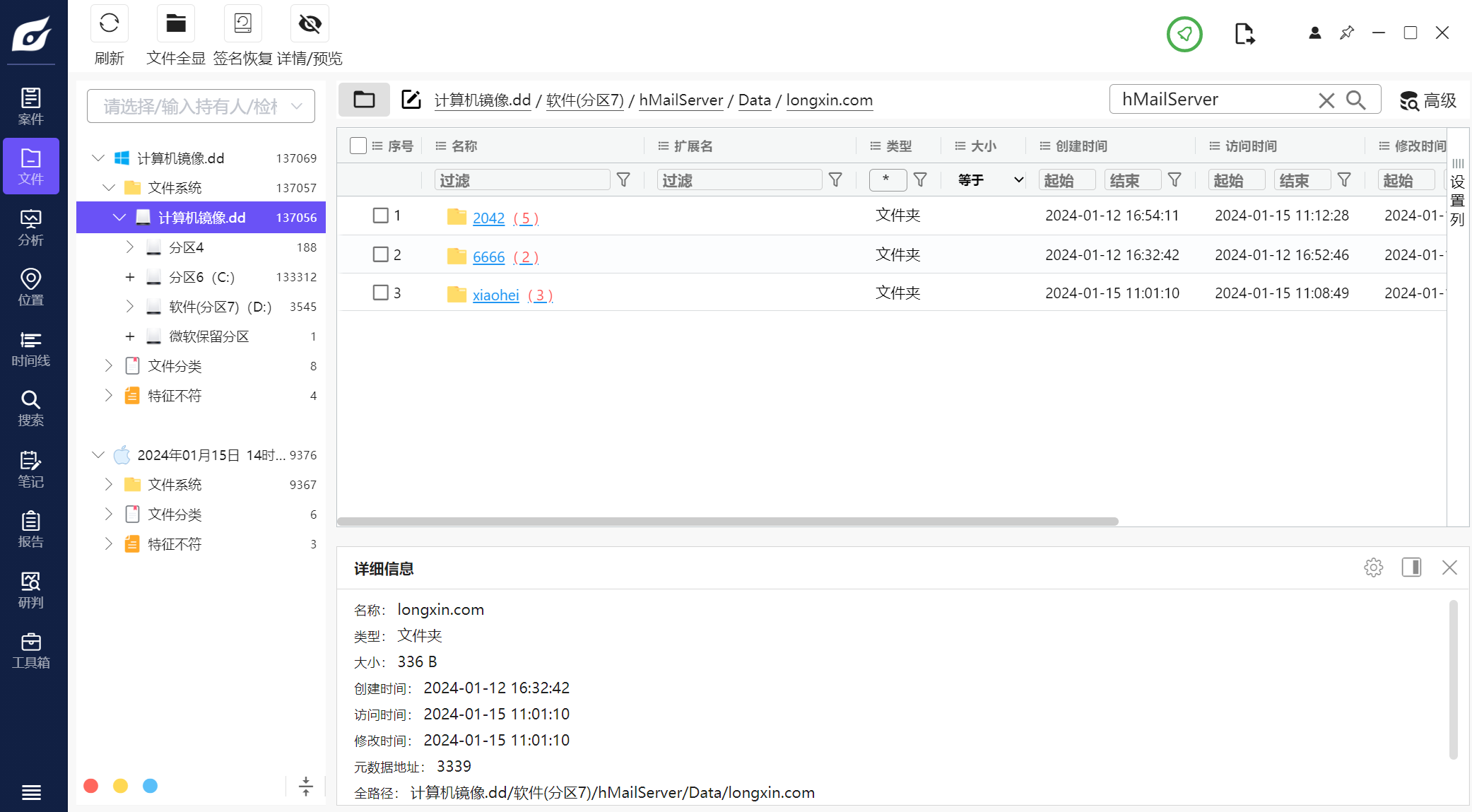Open the 时间线 timeline sidebar section
Image resolution: width=1472 pixels, height=812 pixels.
(30, 348)
